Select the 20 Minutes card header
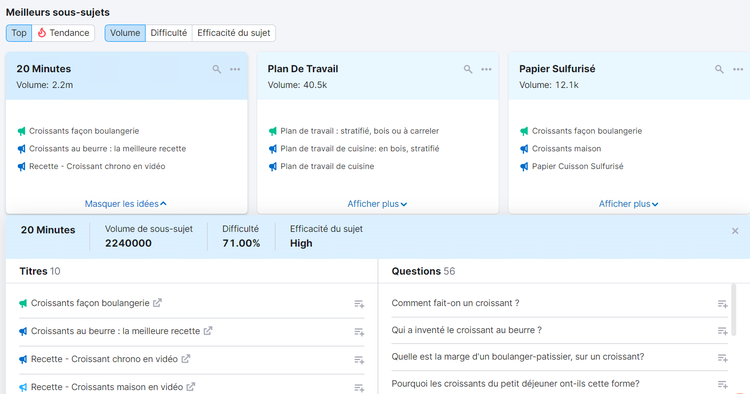The image size is (750, 394). coord(127,76)
